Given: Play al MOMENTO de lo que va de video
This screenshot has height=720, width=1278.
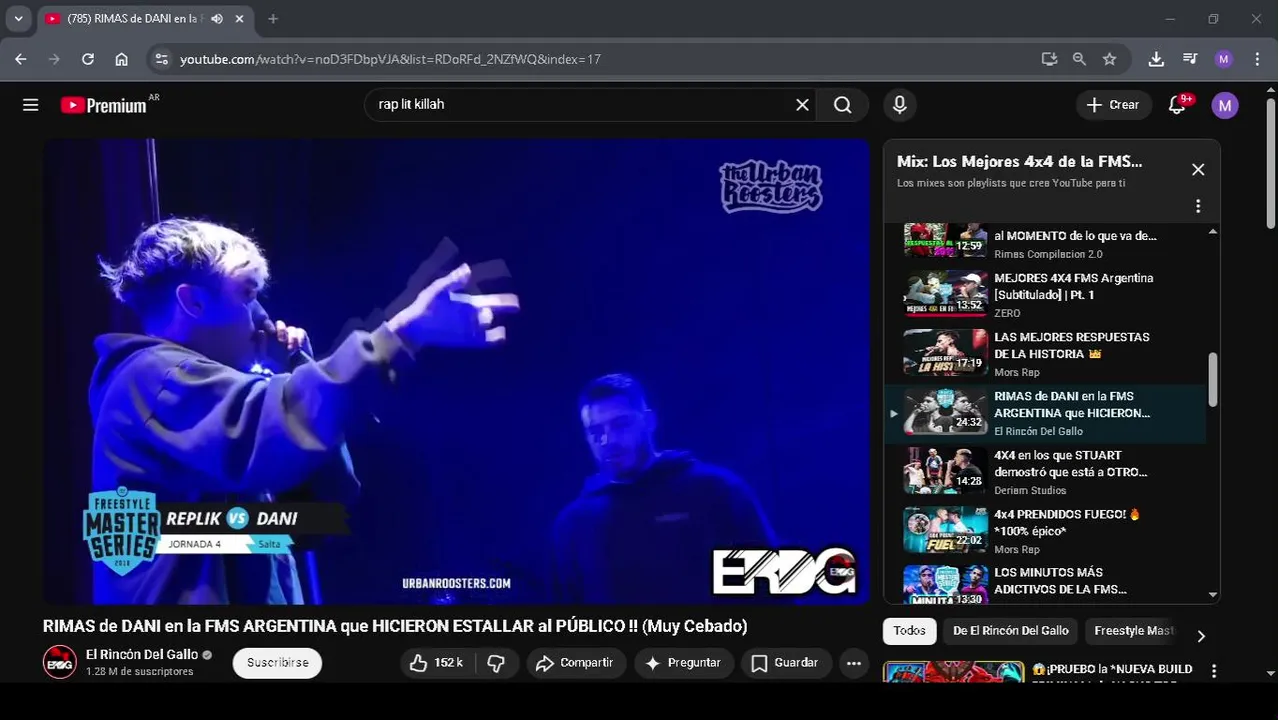Looking at the screenshot, I should pos(1045,244).
